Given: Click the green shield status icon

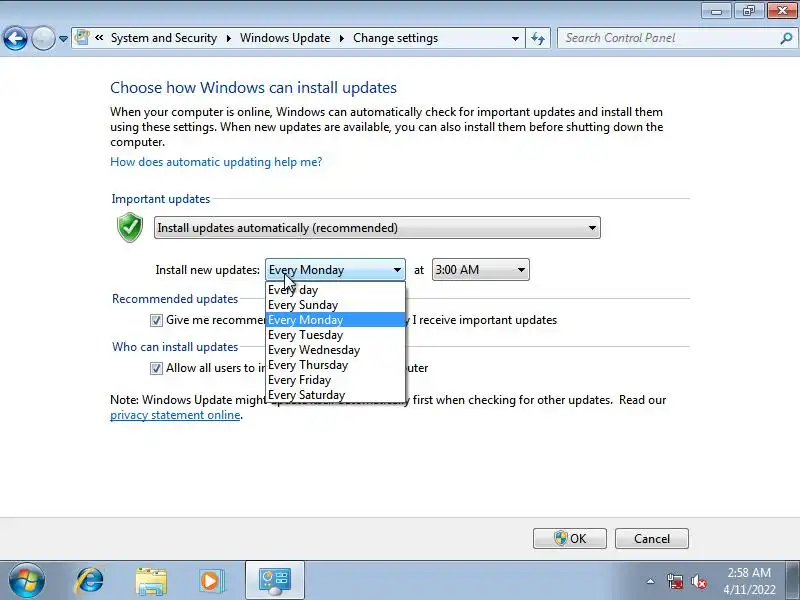Looking at the screenshot, I should click(130, 227).
